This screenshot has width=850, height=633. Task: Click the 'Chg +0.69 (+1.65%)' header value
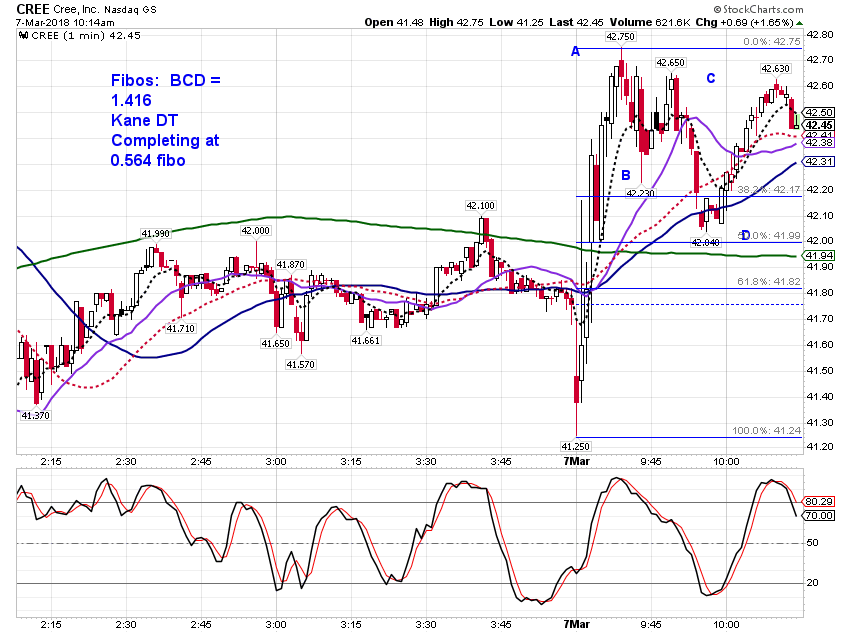click(x=745, y=22)
